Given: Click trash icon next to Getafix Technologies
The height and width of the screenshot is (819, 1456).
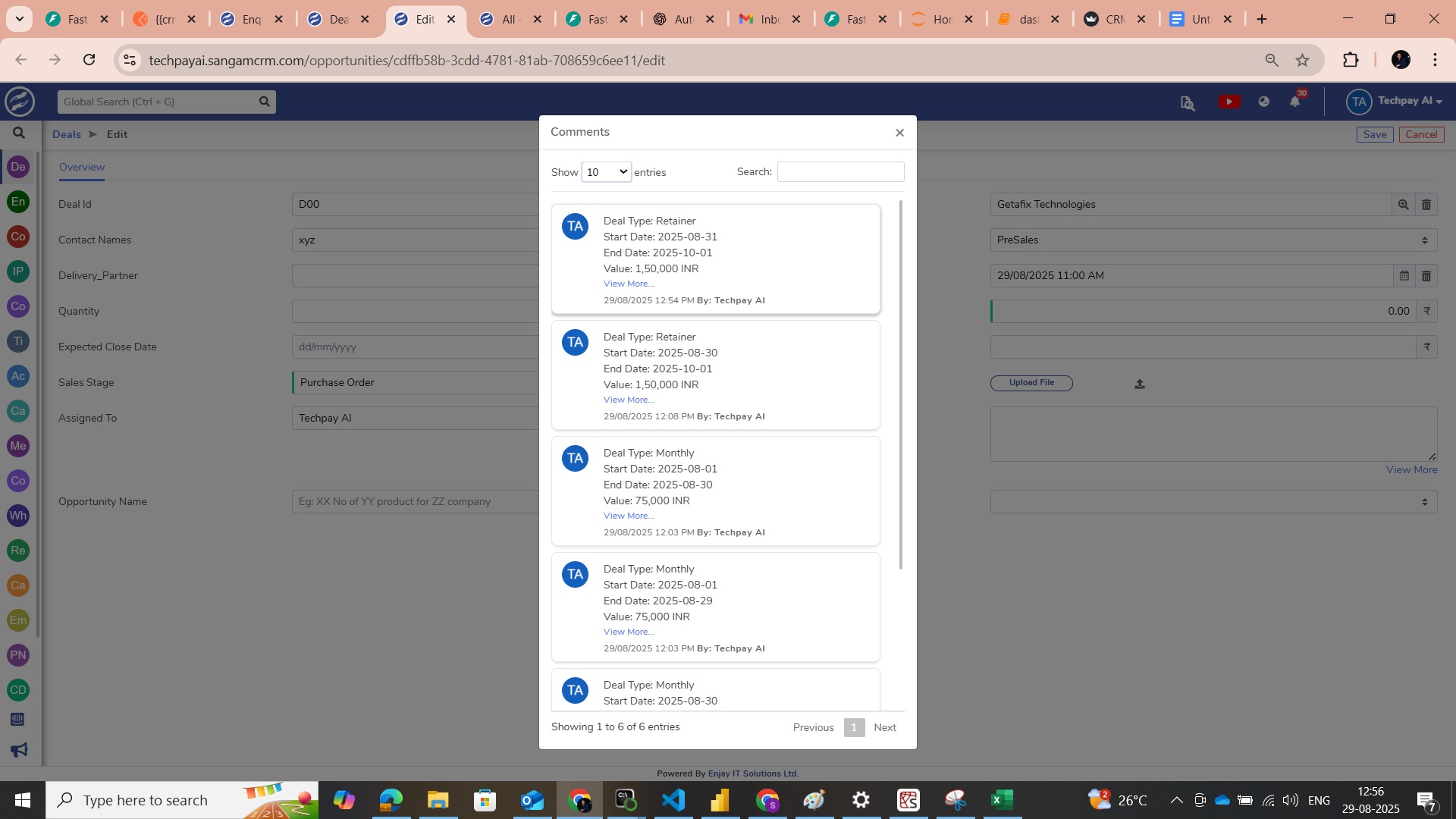Looking at the screenshot, I should click(x=1426, y=205).
